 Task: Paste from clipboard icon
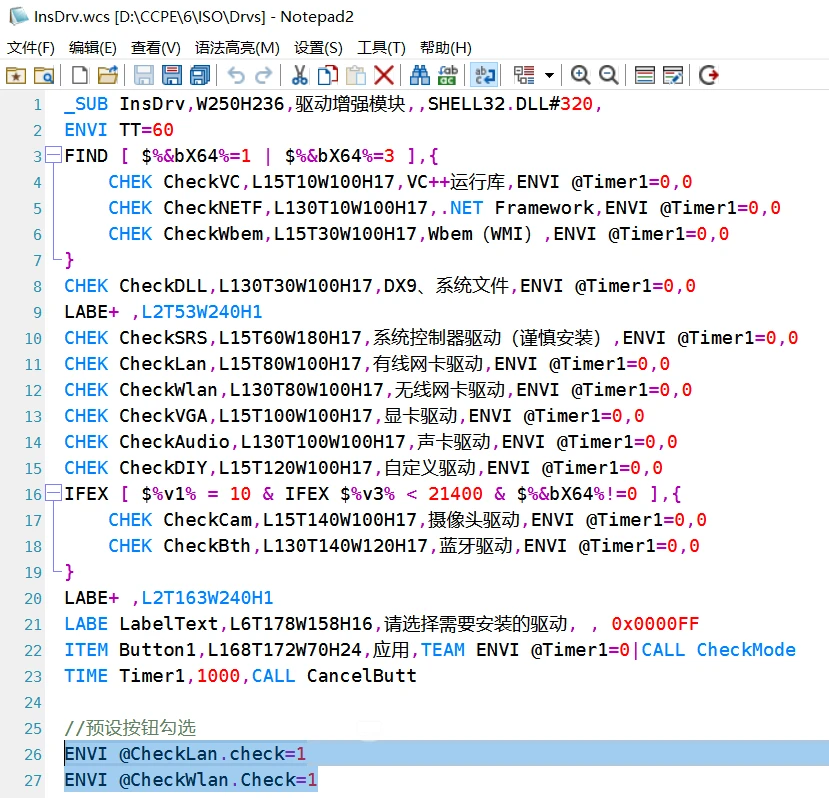coord(356,76)
